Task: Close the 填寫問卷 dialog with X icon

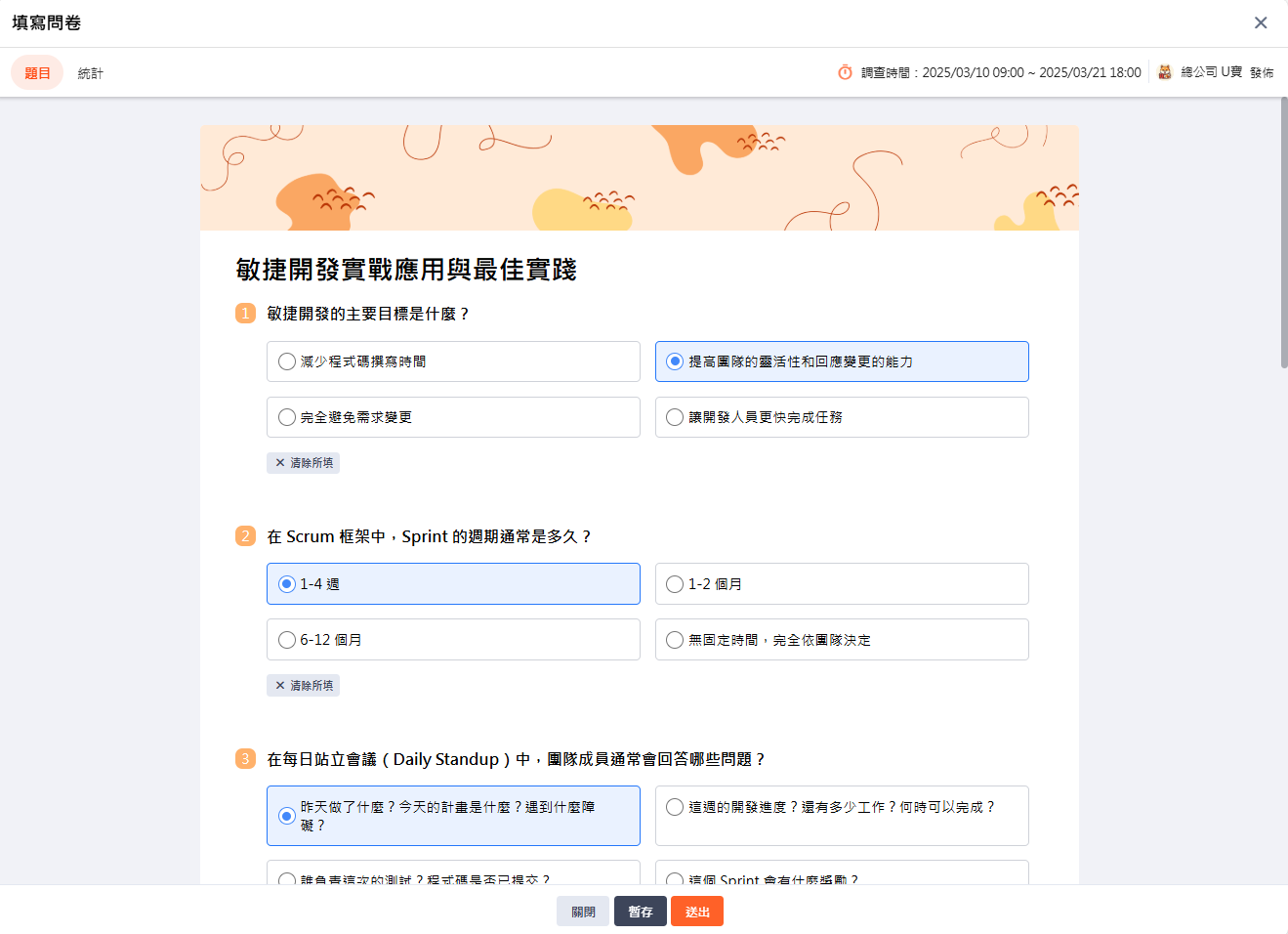Action: coord(1261,22)
